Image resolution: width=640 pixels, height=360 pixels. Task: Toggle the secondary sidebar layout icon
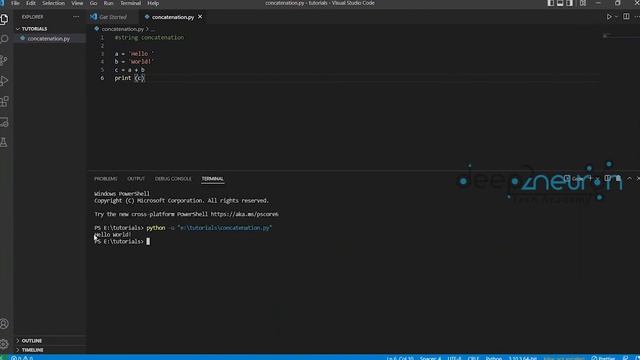tap(569, 3)
